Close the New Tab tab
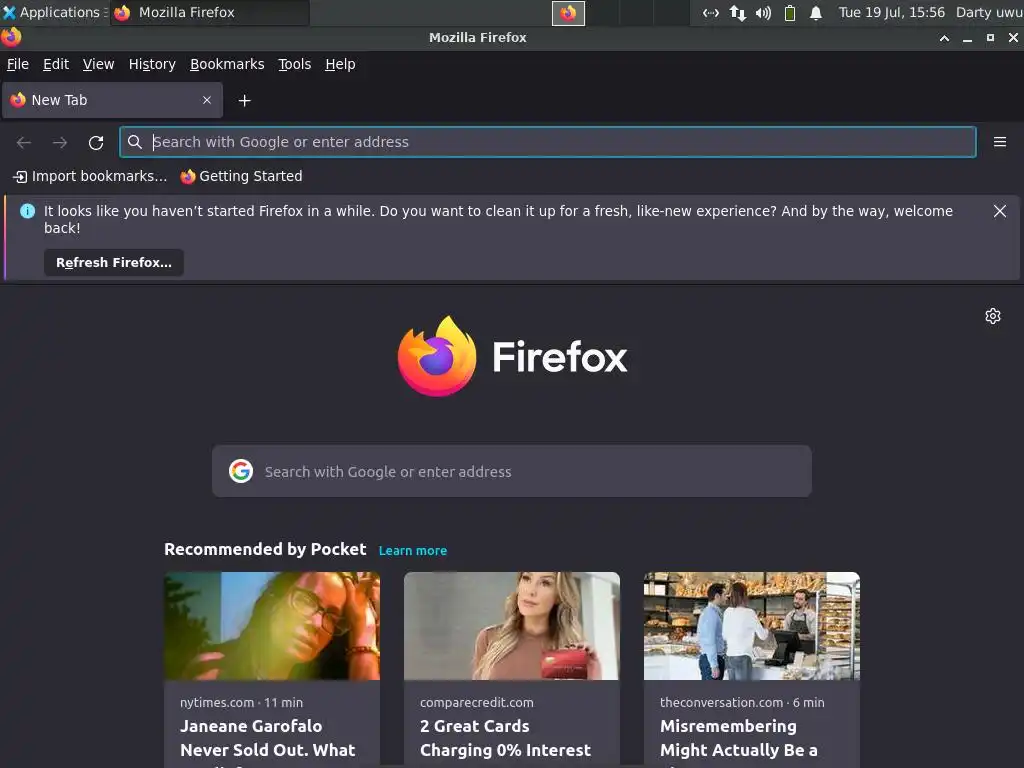 206,100
